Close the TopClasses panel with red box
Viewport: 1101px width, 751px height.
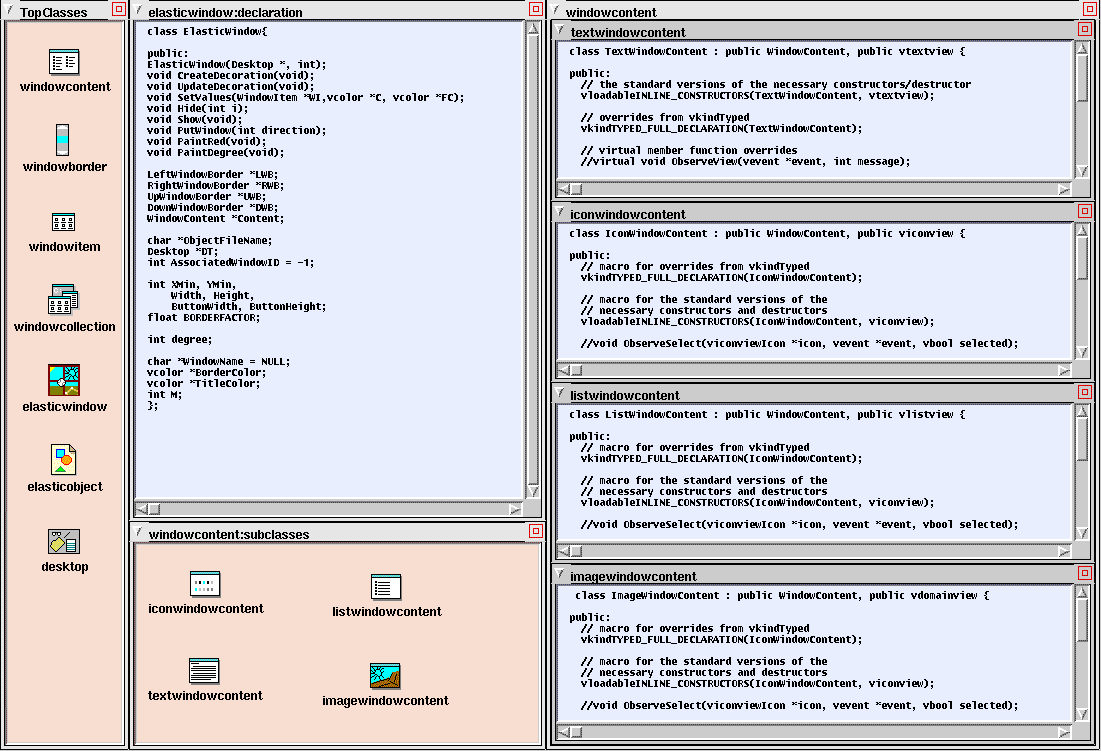pyautogui.click(x=118, y=10)
